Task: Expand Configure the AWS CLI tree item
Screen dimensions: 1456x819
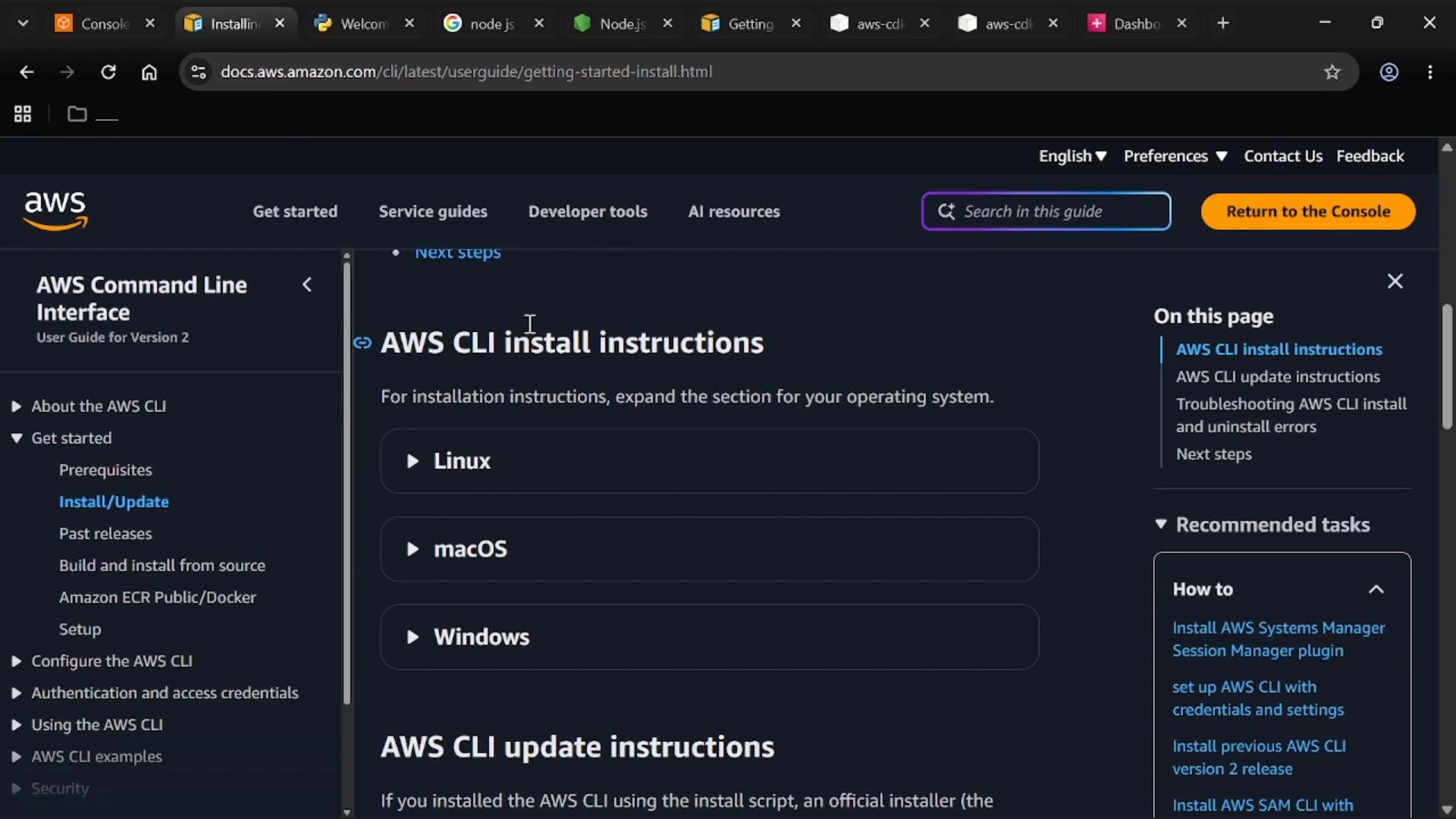Action: coord(16,661)
